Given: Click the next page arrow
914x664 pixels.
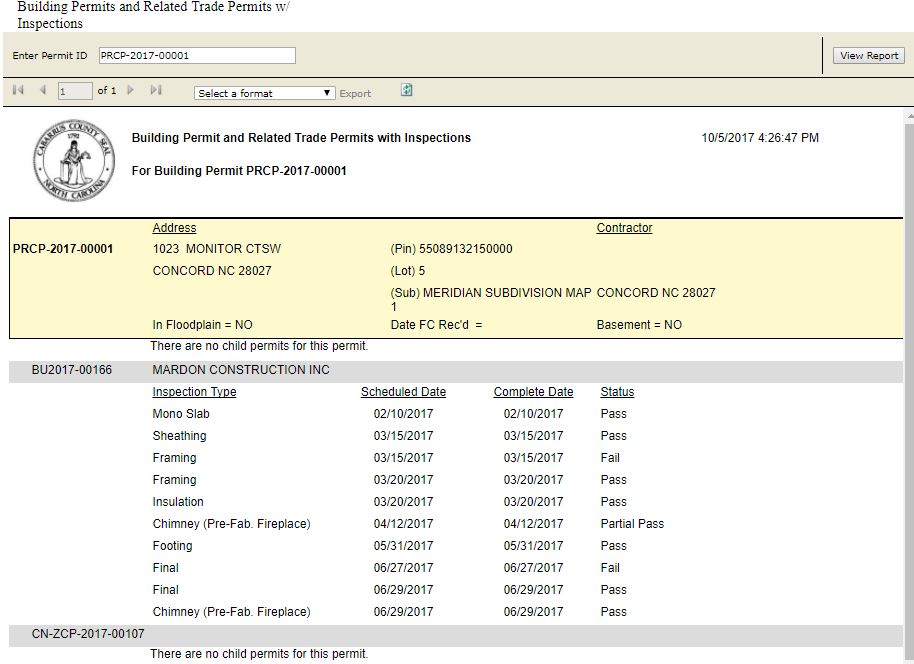Looking at the screenshot, I should [131, 91].
